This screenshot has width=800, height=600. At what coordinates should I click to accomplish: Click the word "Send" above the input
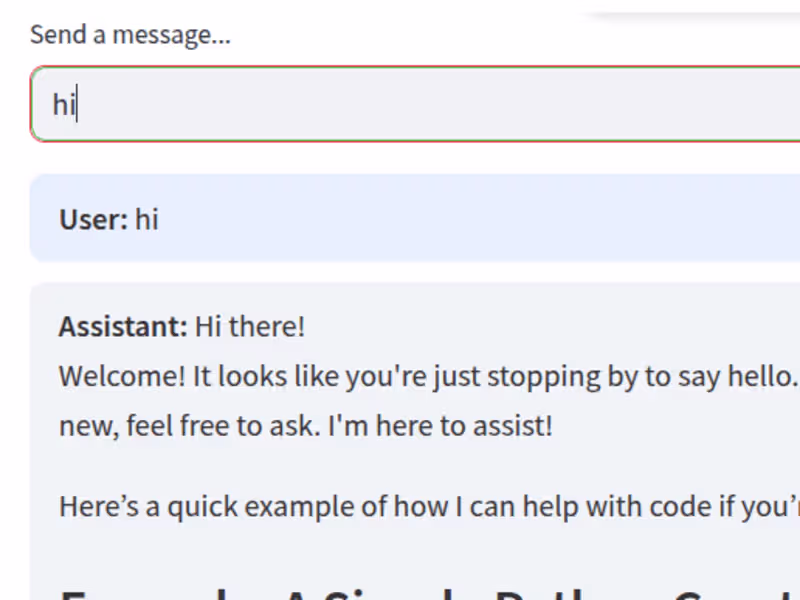coord(51,35)
